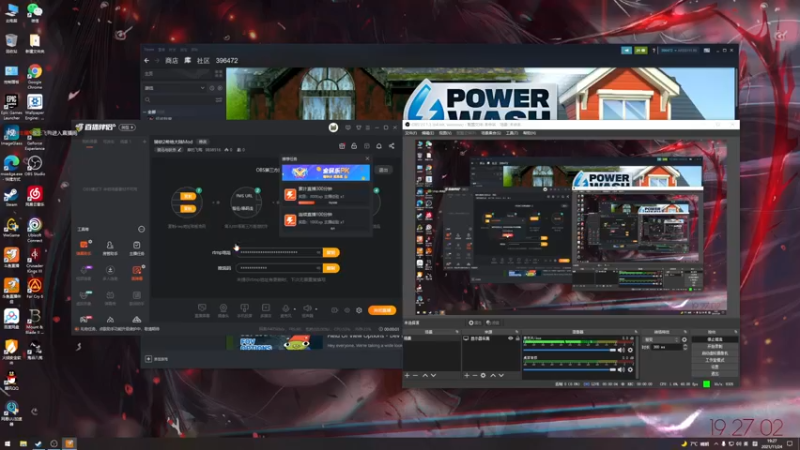Click start recording button in OBS Controls

pyautogui.click(x=714, y=346)
